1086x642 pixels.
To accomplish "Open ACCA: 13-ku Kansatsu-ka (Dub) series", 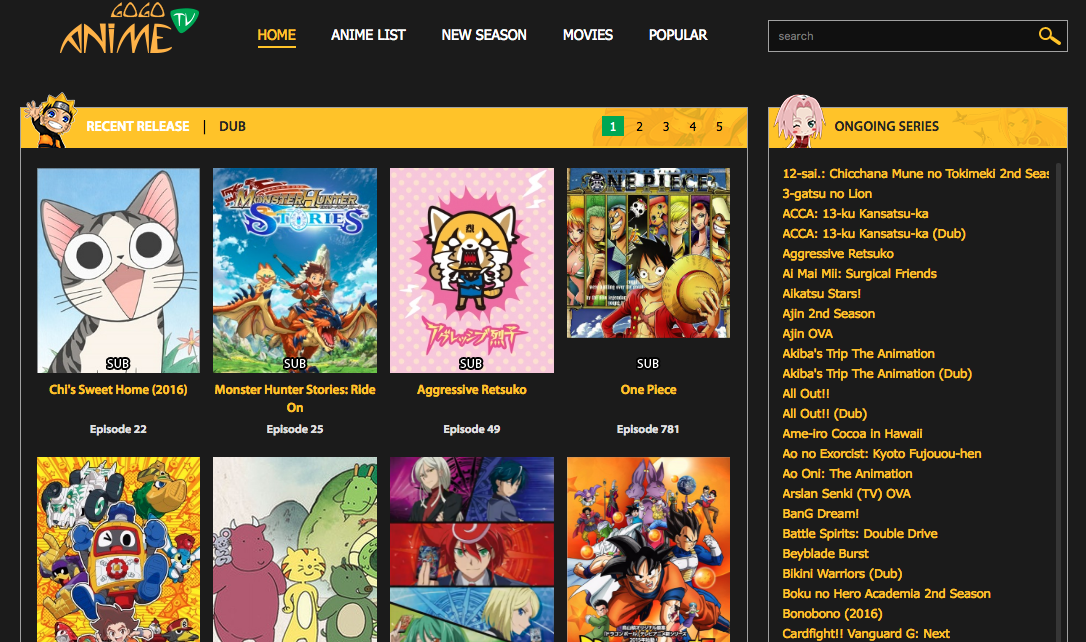I will 874,233.
